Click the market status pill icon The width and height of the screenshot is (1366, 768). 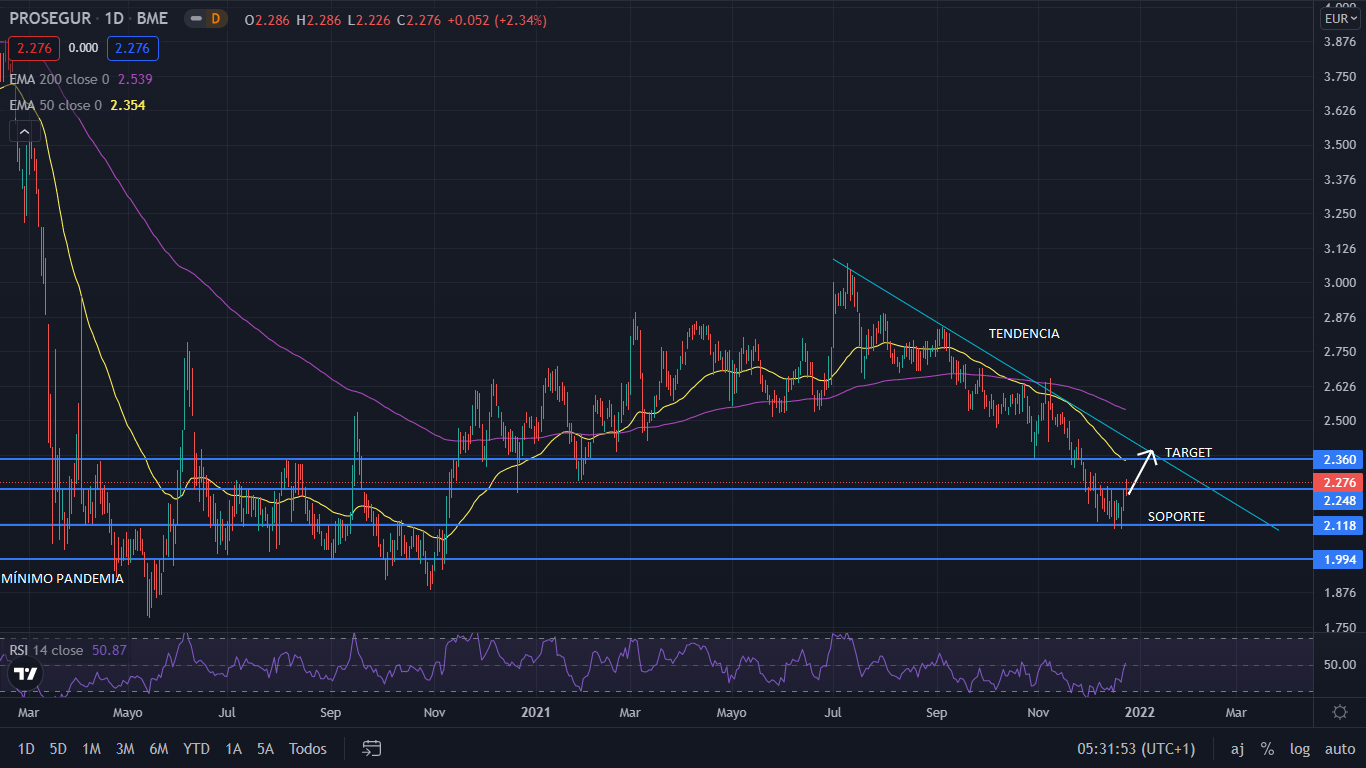click(x=194, y=19)
